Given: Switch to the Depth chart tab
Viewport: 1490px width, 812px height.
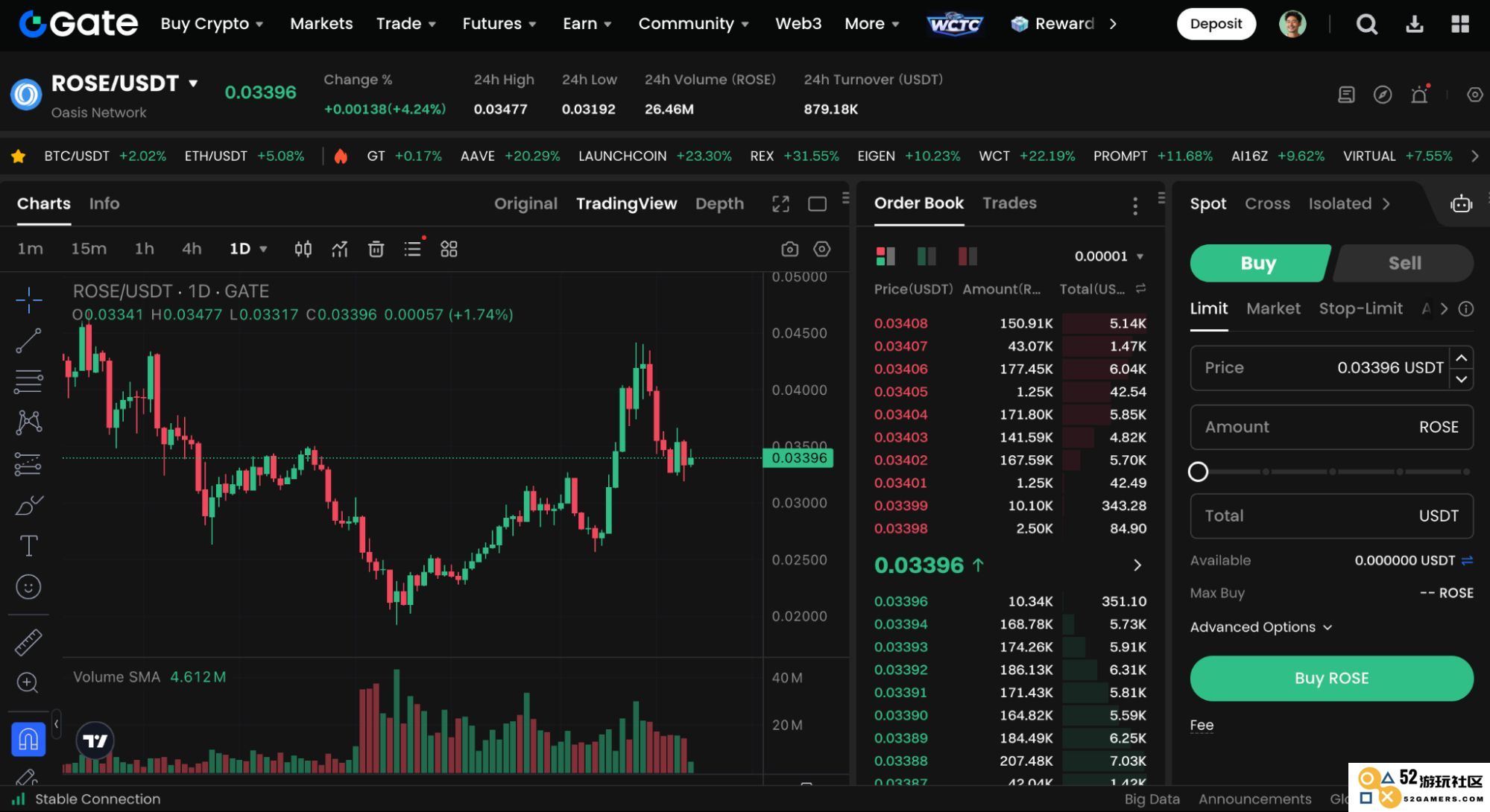Looking at the screenshot, I should pos(719,203).
